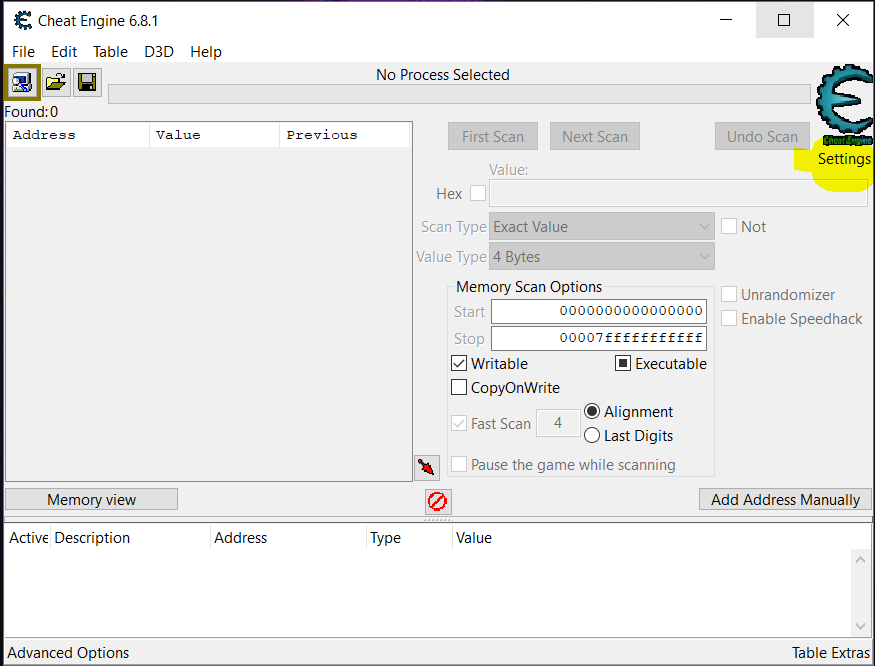Click the address list's Address column header
Viewport: 875px width, 666px height.
[x=289, y=538]
